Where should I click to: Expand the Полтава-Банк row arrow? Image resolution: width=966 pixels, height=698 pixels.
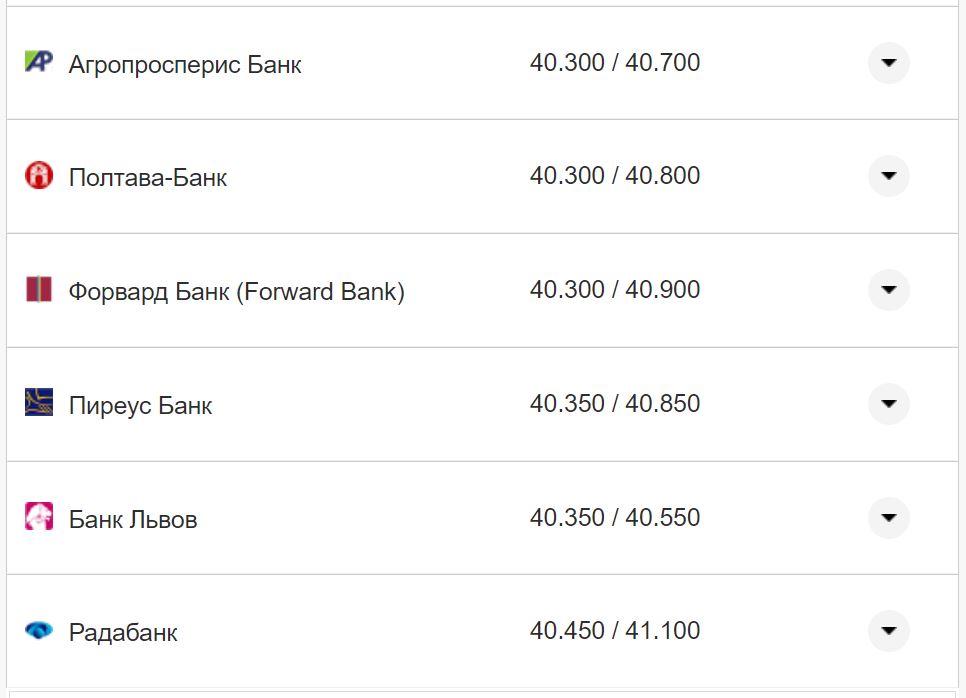pyautogui.click(x=888, y=176)
